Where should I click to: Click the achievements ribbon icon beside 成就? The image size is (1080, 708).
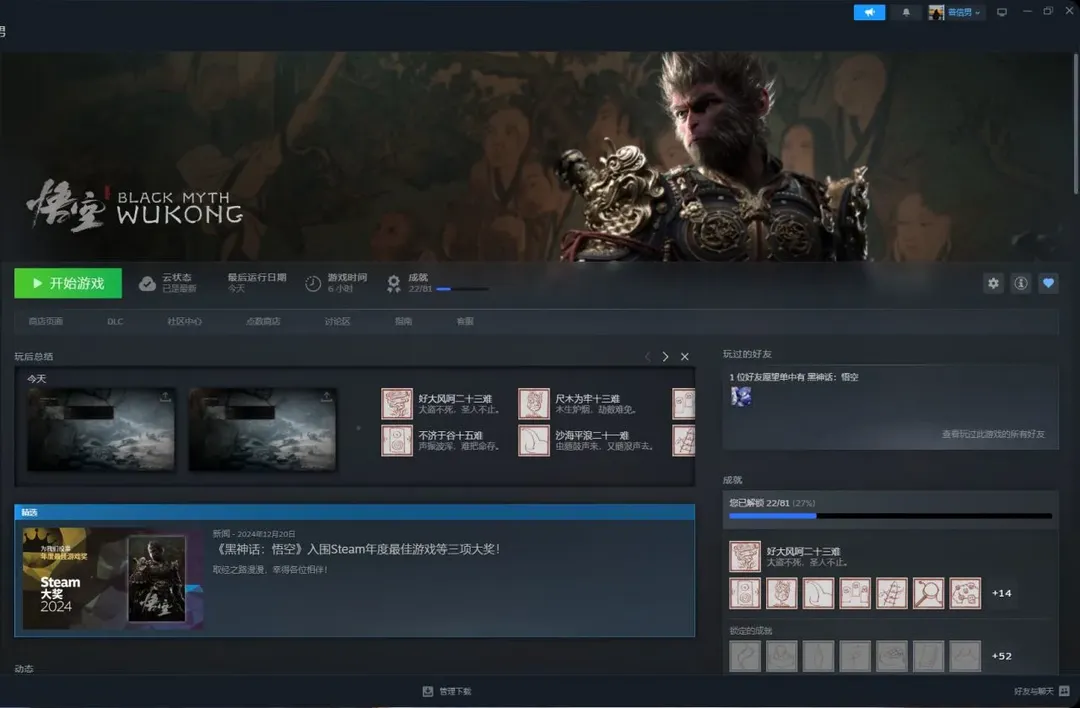coord(393,284)
